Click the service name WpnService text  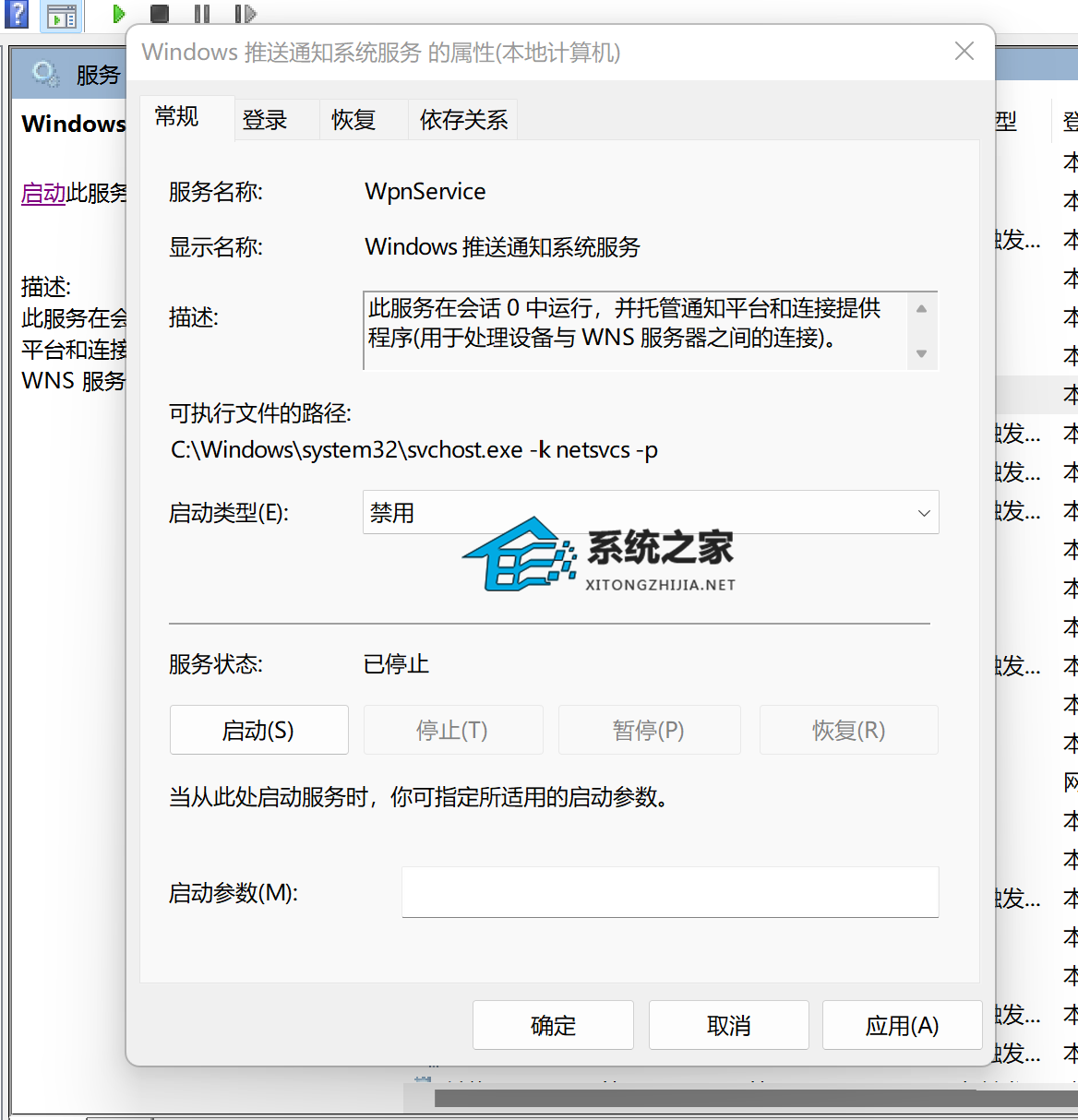[x=425, y=191]
